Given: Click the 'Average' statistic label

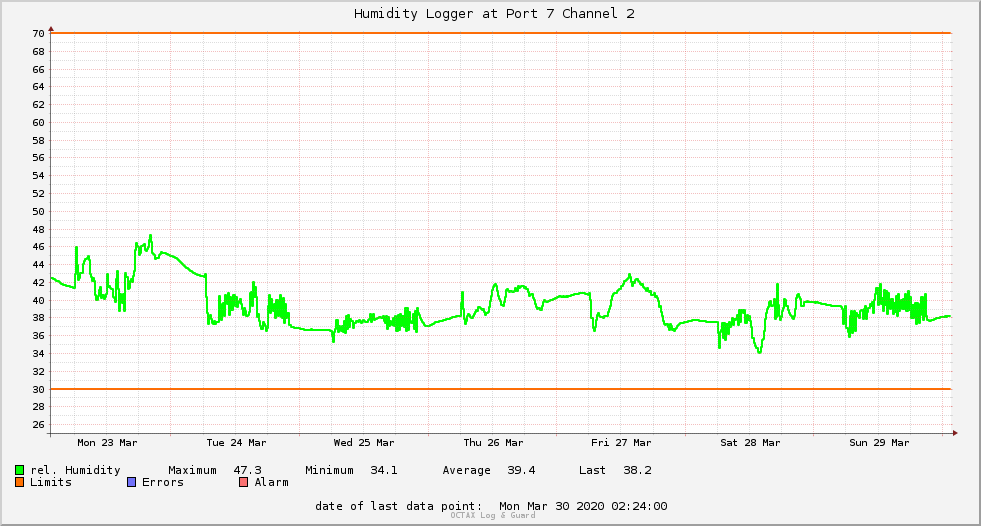Looking at the screenshot, I should pyautogui.click(x=466, y=470).
